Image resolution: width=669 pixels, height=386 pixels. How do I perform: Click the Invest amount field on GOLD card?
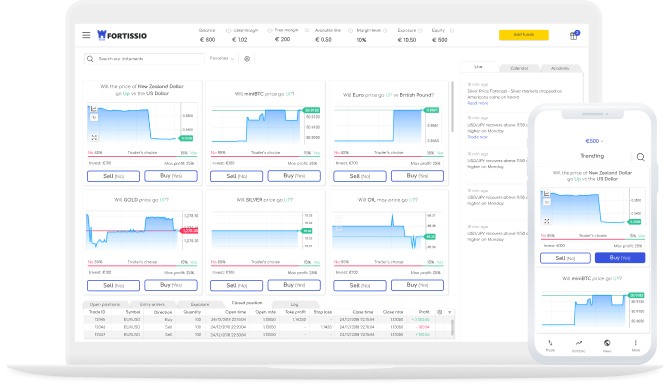coord(142,273)
